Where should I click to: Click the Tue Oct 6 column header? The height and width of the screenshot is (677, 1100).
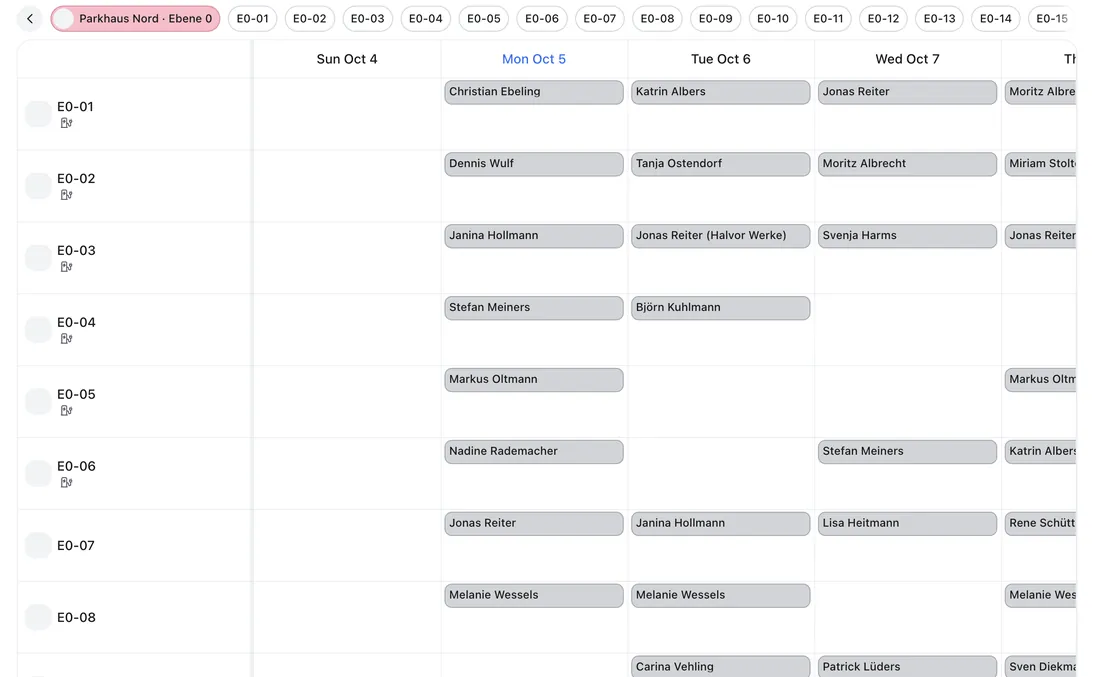click(x=720, y=60)
